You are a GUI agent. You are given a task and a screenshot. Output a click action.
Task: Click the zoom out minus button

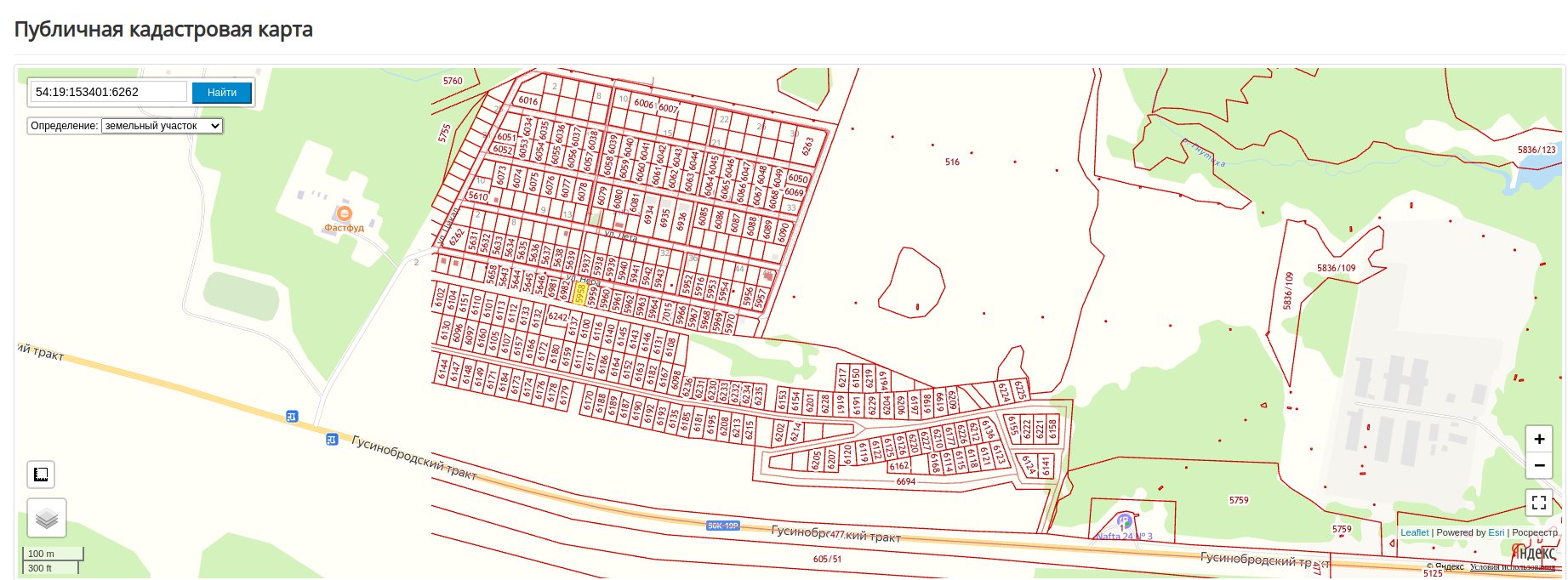coord(1538,465)
